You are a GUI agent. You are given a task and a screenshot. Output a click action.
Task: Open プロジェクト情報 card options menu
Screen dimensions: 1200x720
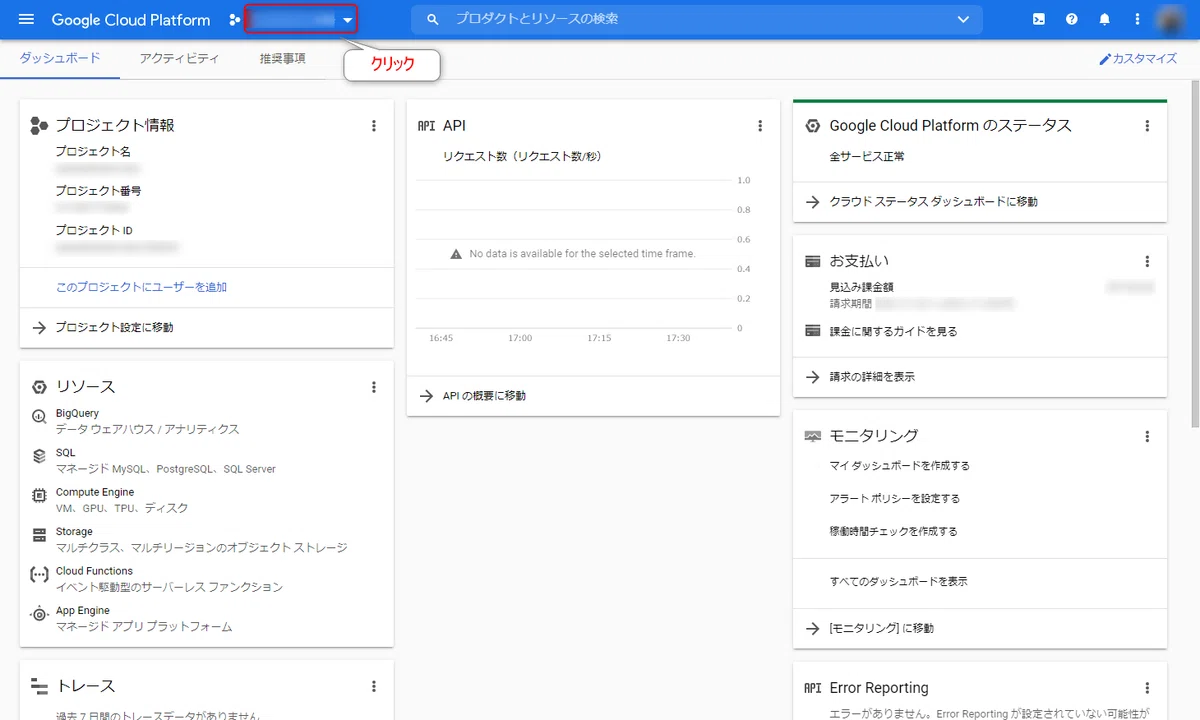tap(374, 126)
